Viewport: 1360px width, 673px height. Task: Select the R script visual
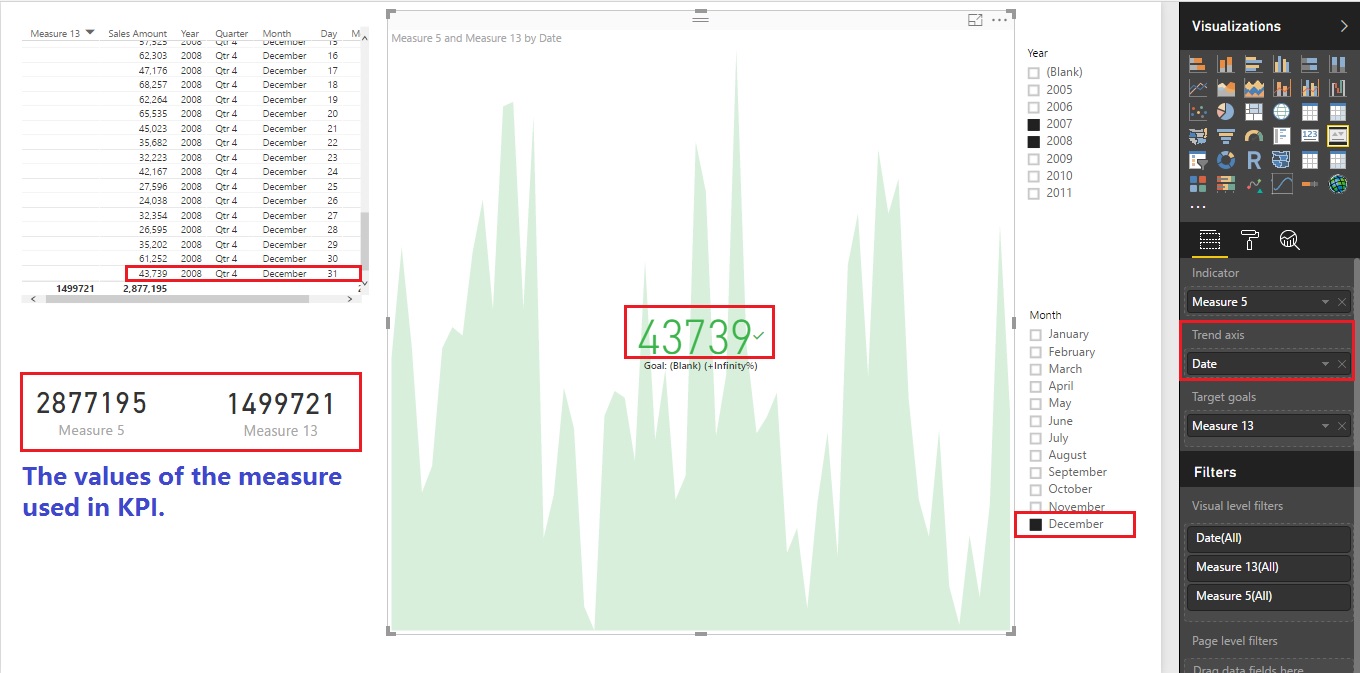1253,160
